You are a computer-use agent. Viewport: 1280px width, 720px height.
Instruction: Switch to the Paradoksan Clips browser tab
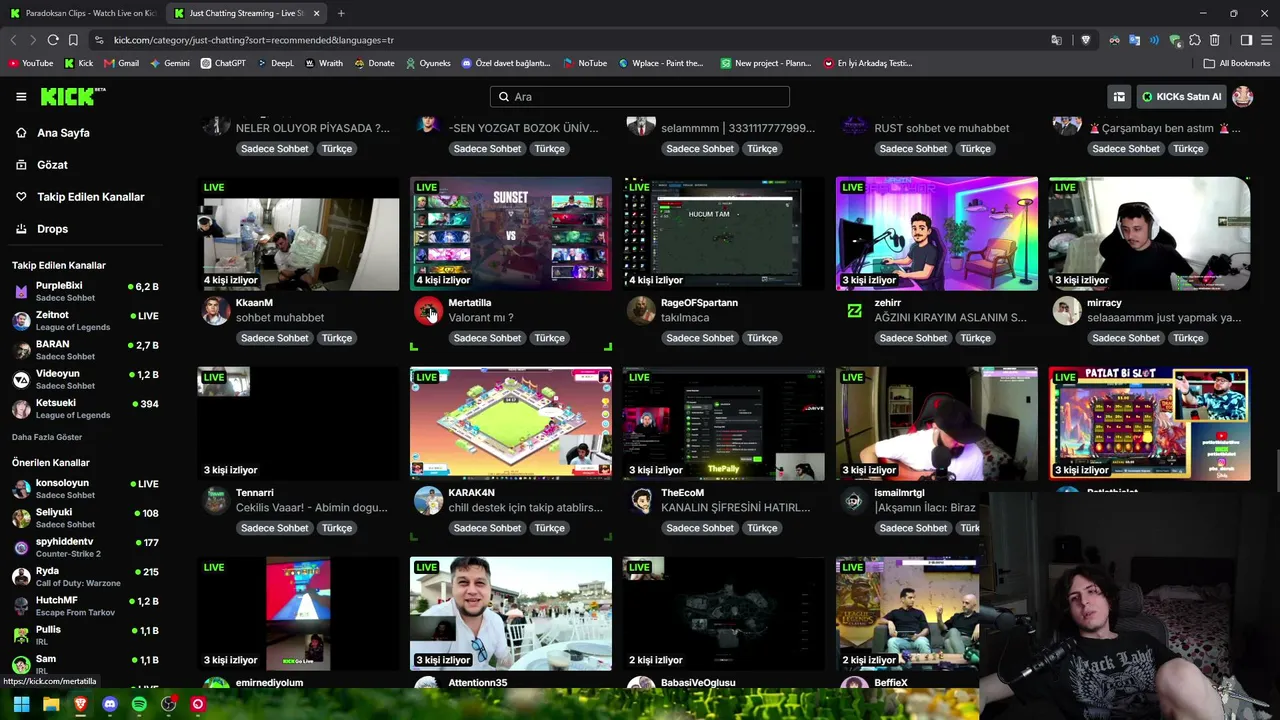click(x=84, y=13)
